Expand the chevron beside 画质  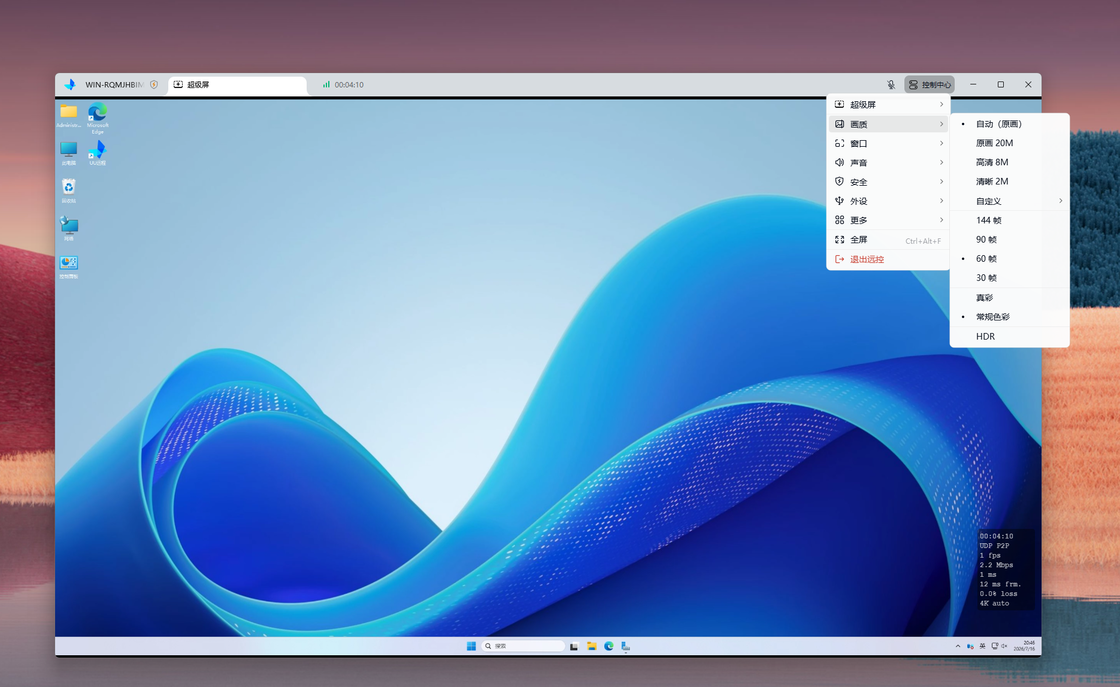[x=941, y=124]
